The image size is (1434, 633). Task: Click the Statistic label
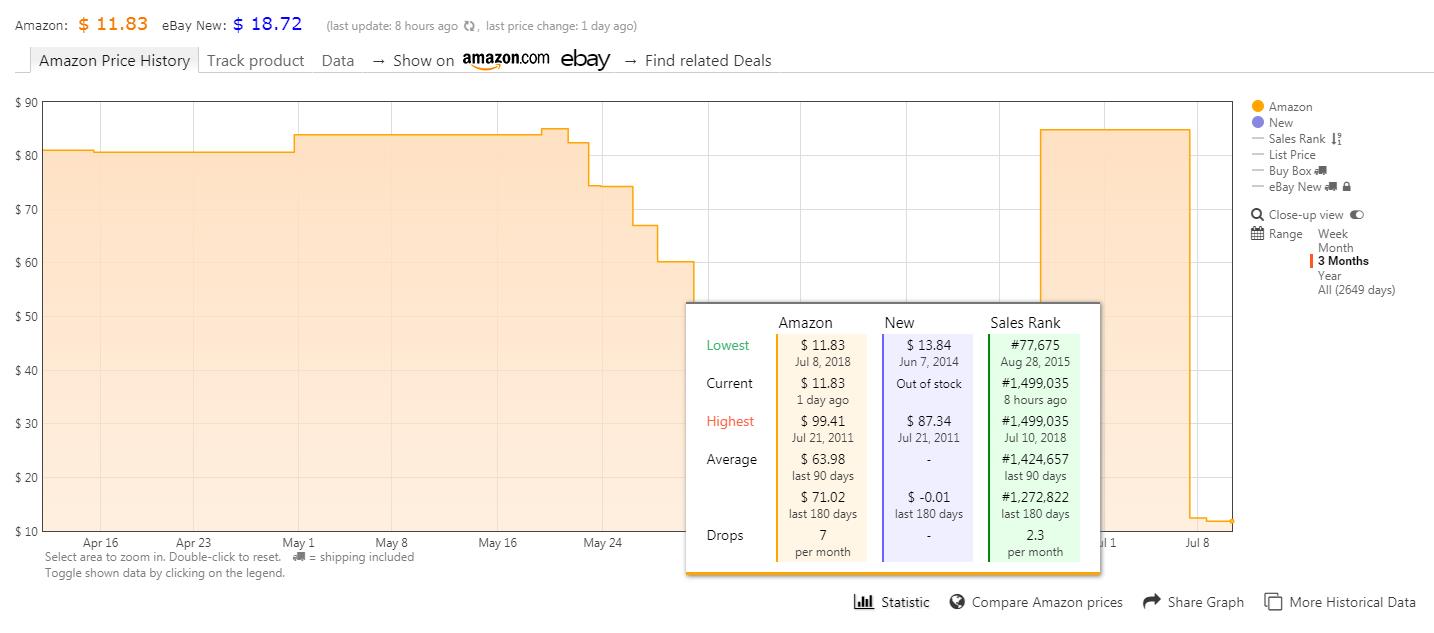[x=905, y=602]
